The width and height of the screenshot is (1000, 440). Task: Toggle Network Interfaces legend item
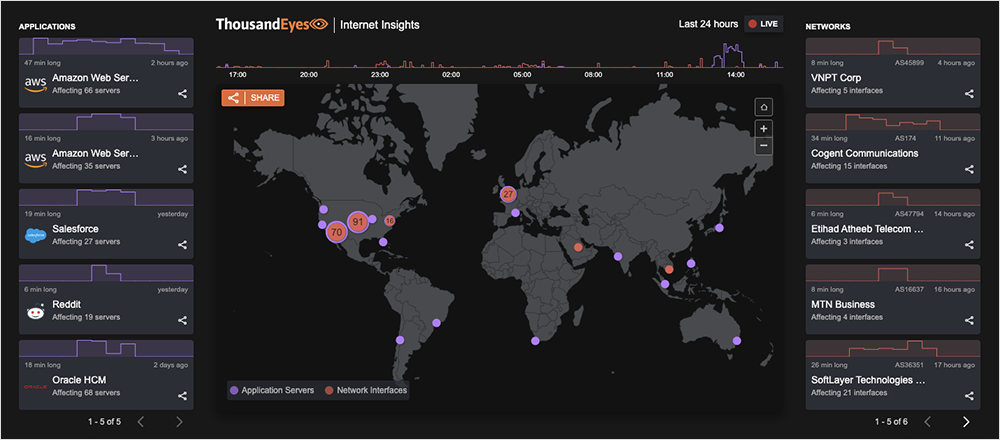pos(364,390)
